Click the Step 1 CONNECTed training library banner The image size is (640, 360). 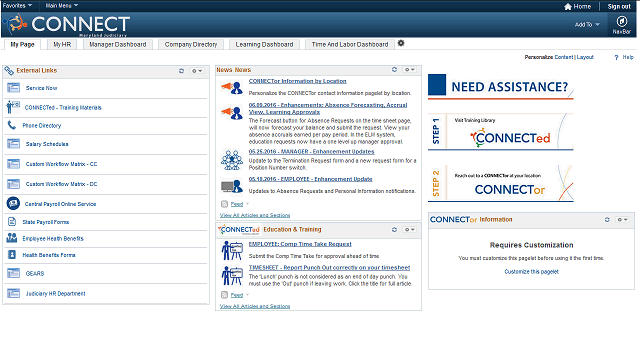[501, 132]
